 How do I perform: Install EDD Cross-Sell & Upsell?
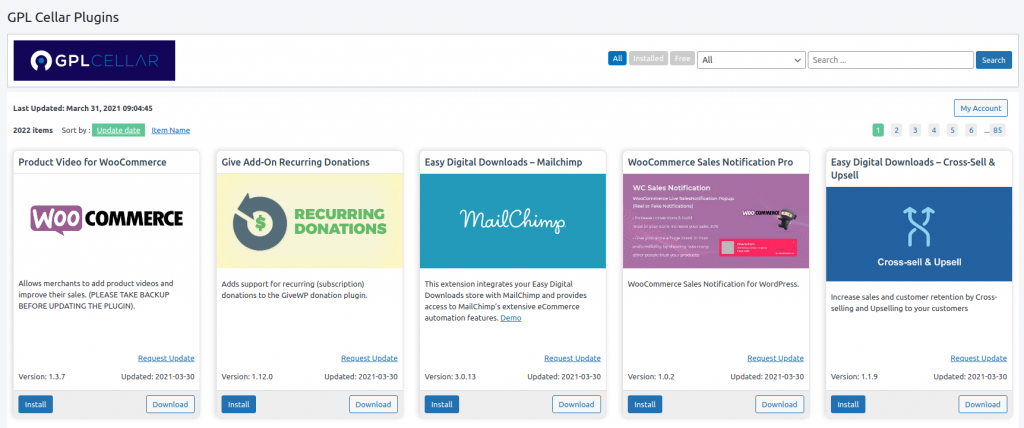click(x=848, y=404)
